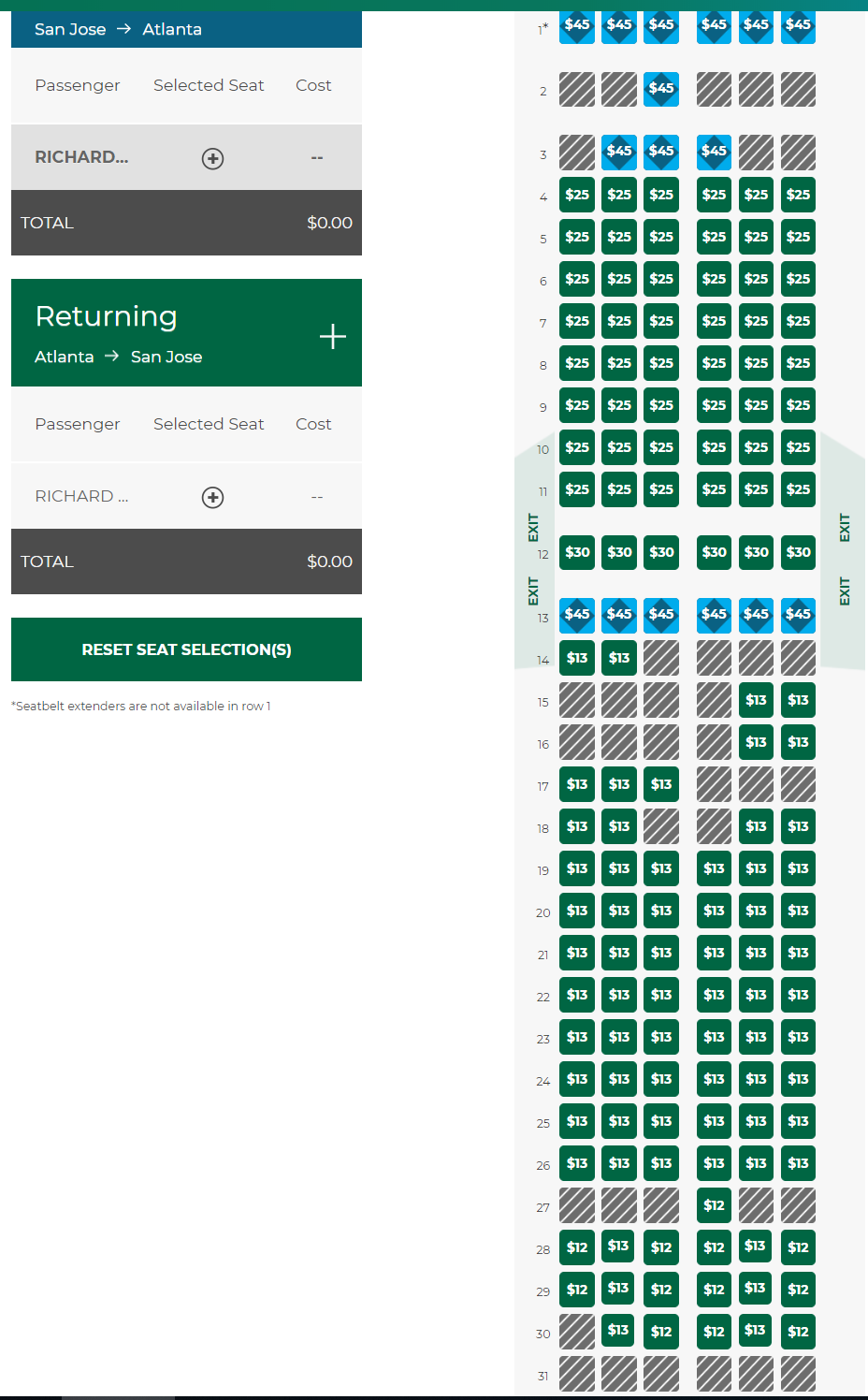Pick the leftmost $12 seat in row 28
The height and width of the screenshot is (1400, 868).
(577, 1247)
